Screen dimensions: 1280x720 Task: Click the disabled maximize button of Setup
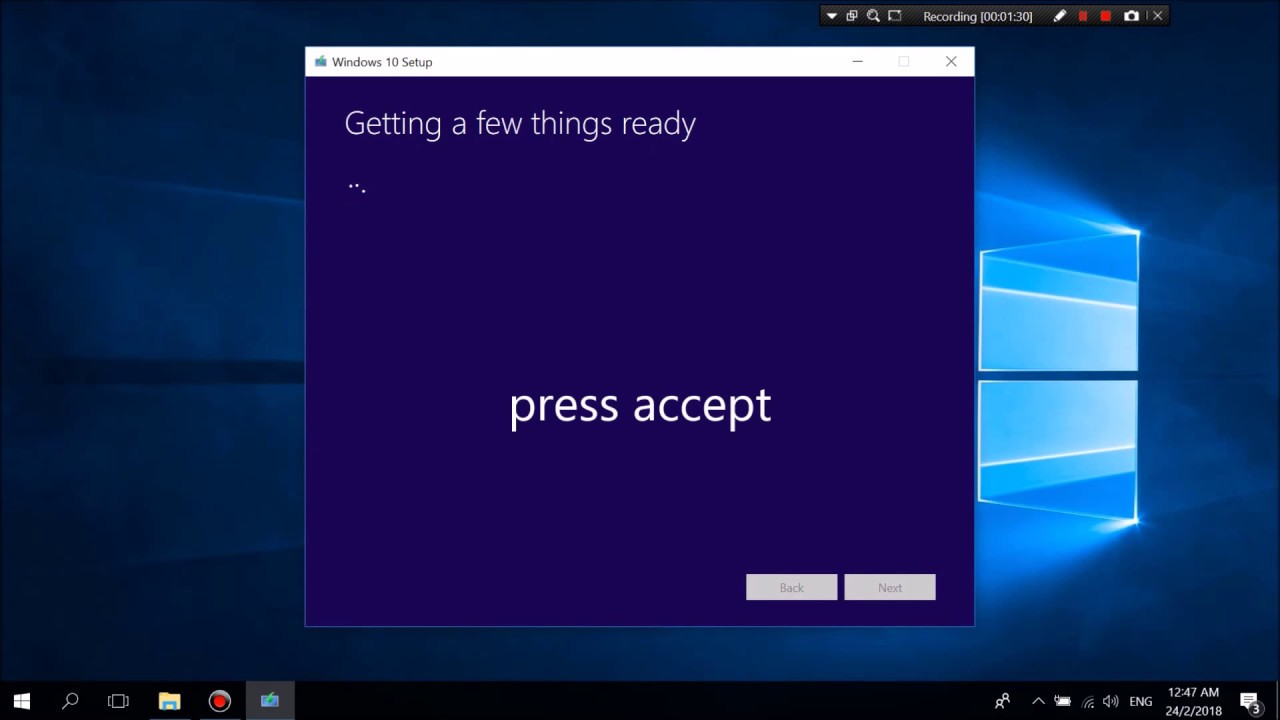[904, 62]
